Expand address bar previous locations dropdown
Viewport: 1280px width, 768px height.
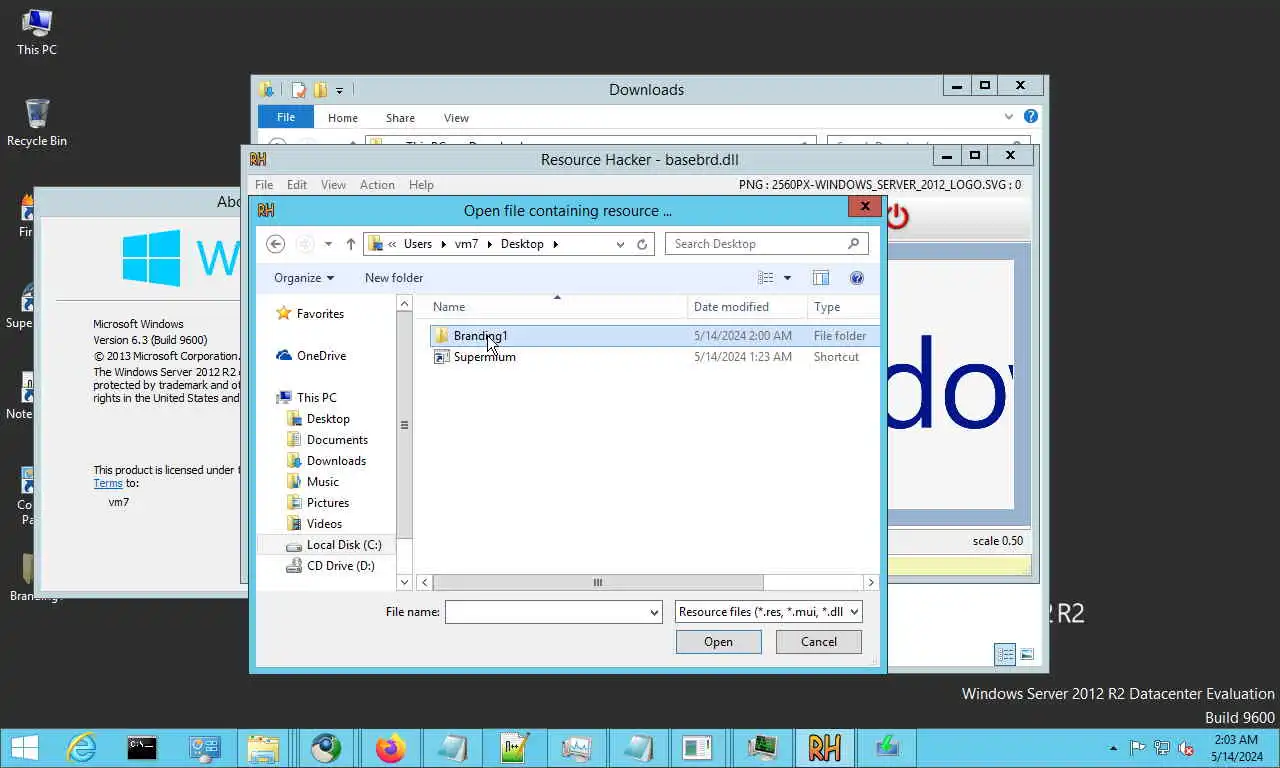click(620, 244)
